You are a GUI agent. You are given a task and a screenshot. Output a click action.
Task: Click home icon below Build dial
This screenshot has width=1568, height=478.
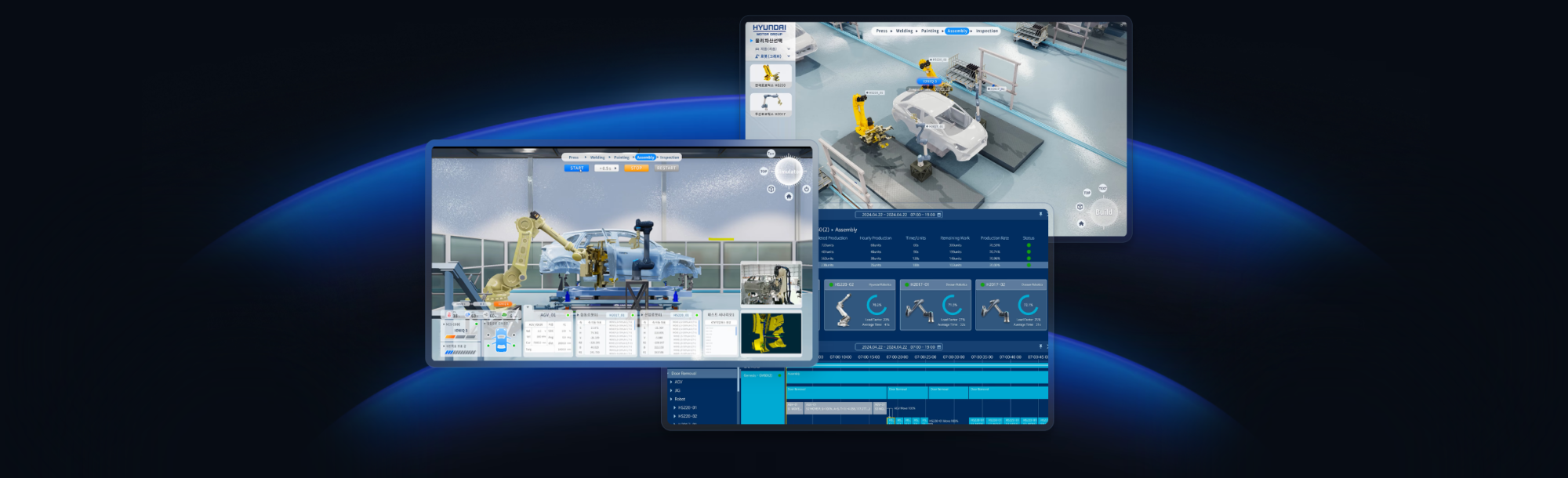[1081, 223]
